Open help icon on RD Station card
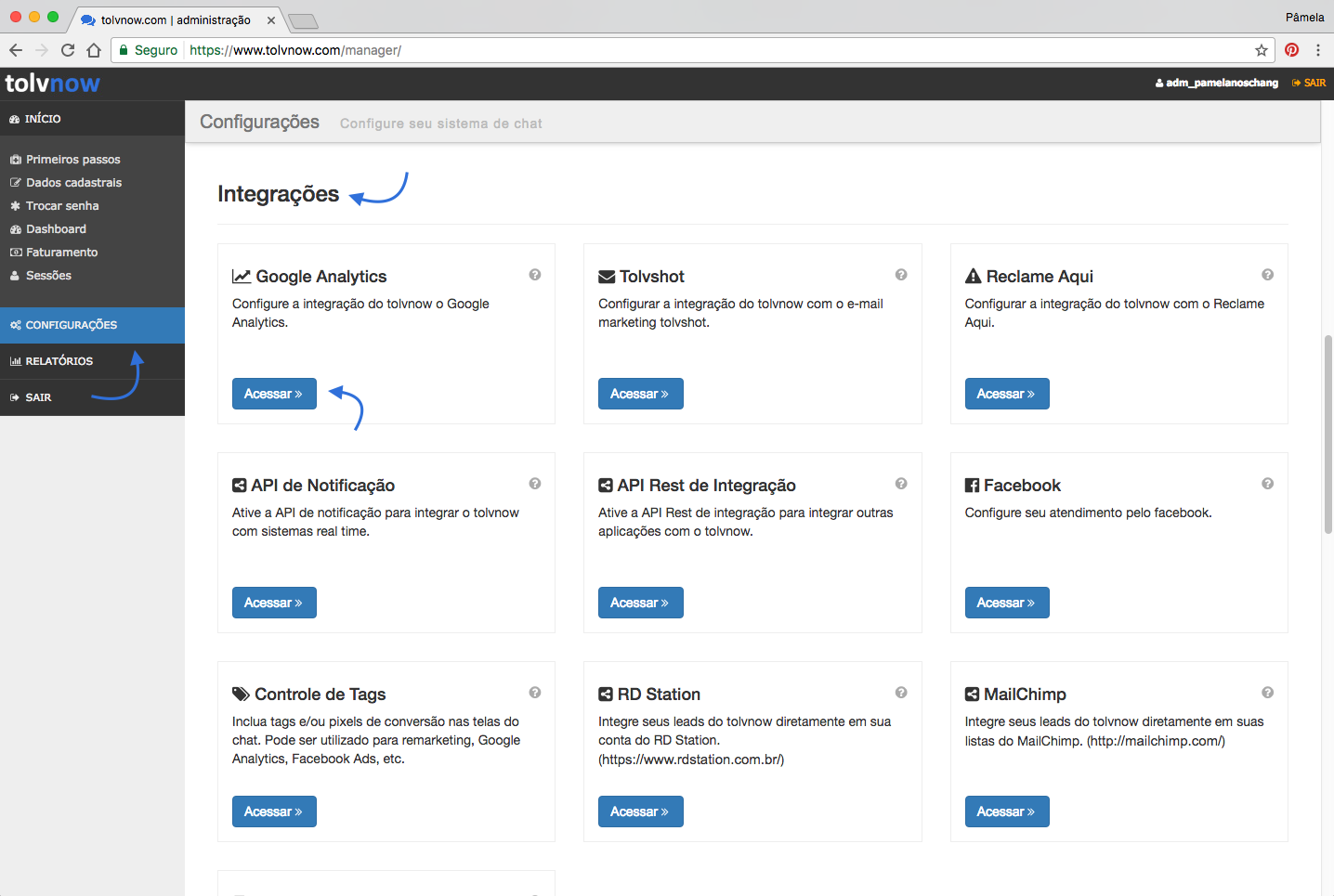The height and width of the screenshot is (896, 1334). (901, 693)
